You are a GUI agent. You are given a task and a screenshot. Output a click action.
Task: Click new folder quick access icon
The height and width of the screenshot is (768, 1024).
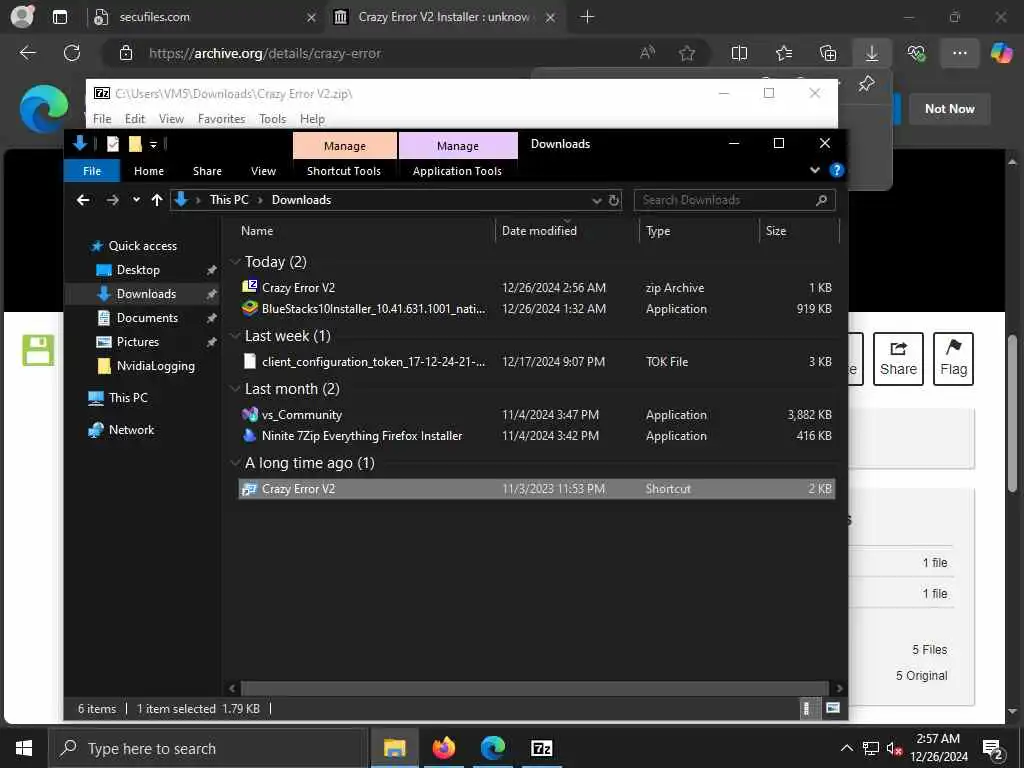pyautogui.click(x=135, y=144)
